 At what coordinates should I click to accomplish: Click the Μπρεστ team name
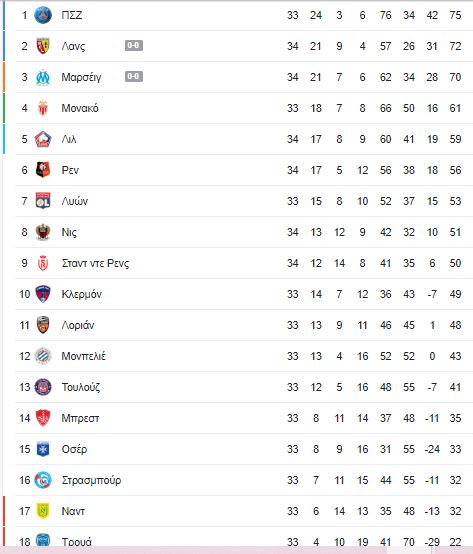pos(80,418)
